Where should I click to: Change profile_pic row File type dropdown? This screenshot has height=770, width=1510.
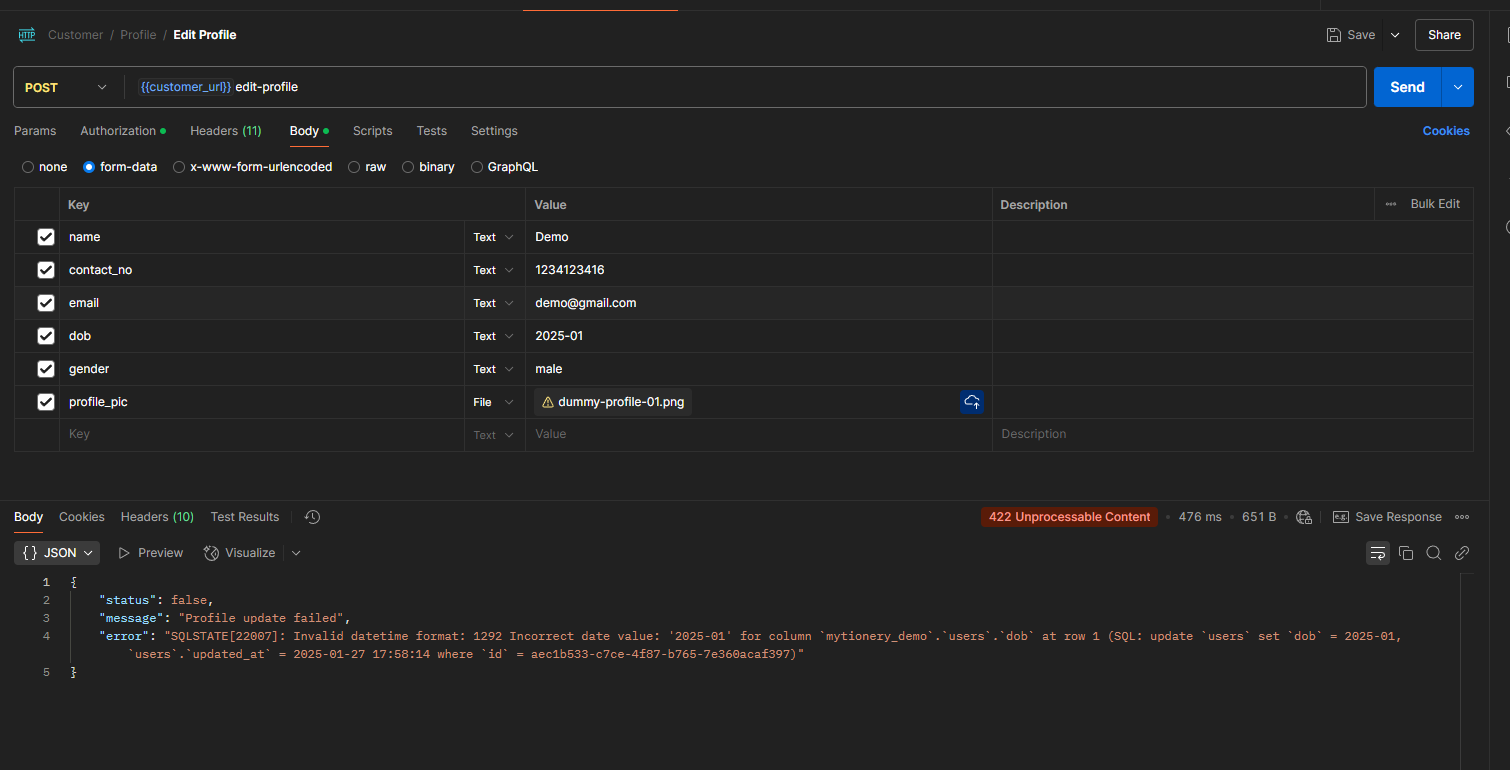point(494,402)
